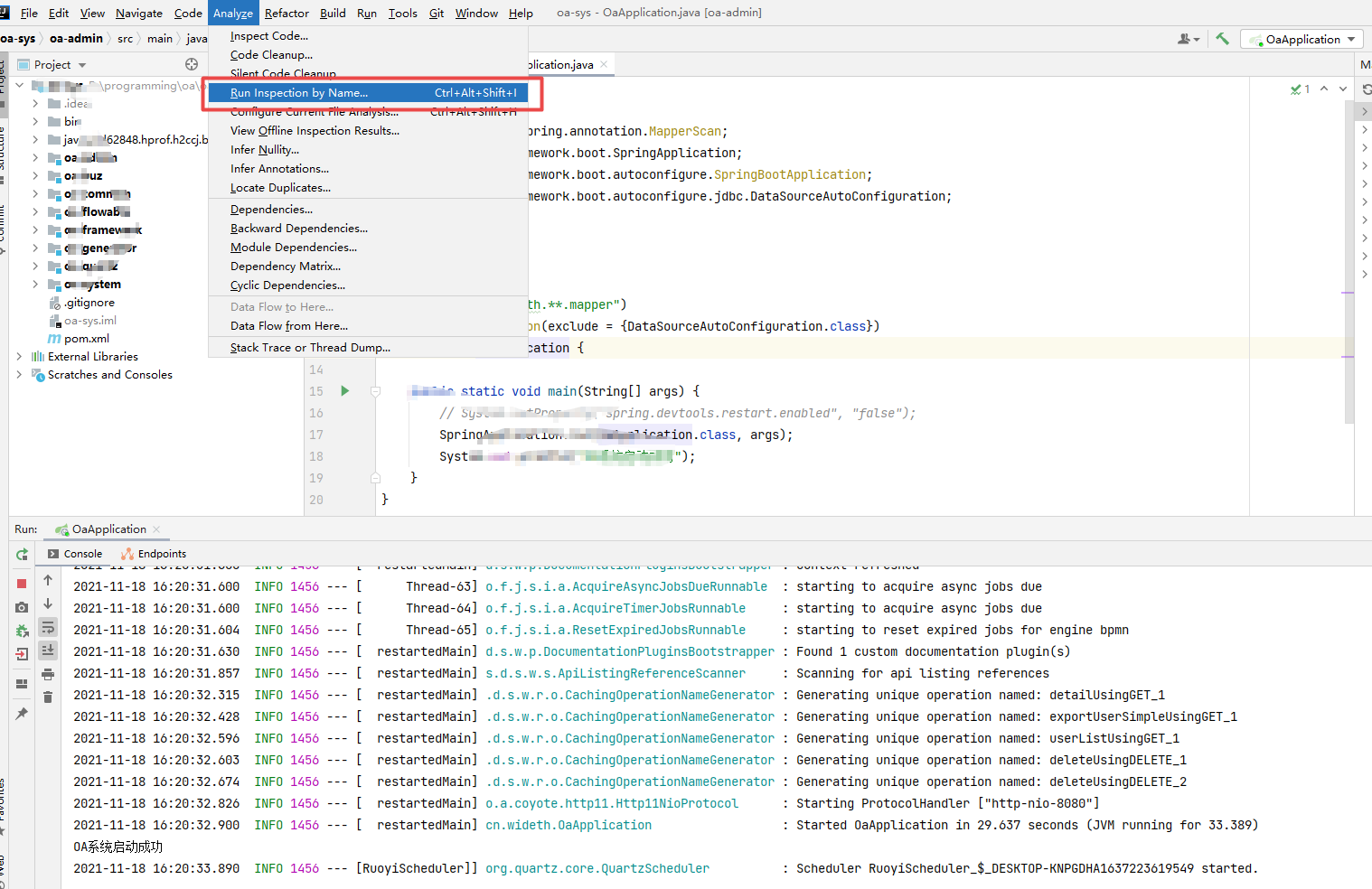Expand the .idea folder in Project tree
Image resolution: width=1372 pixels, height=889 pixels.
(x=35, y=103)
